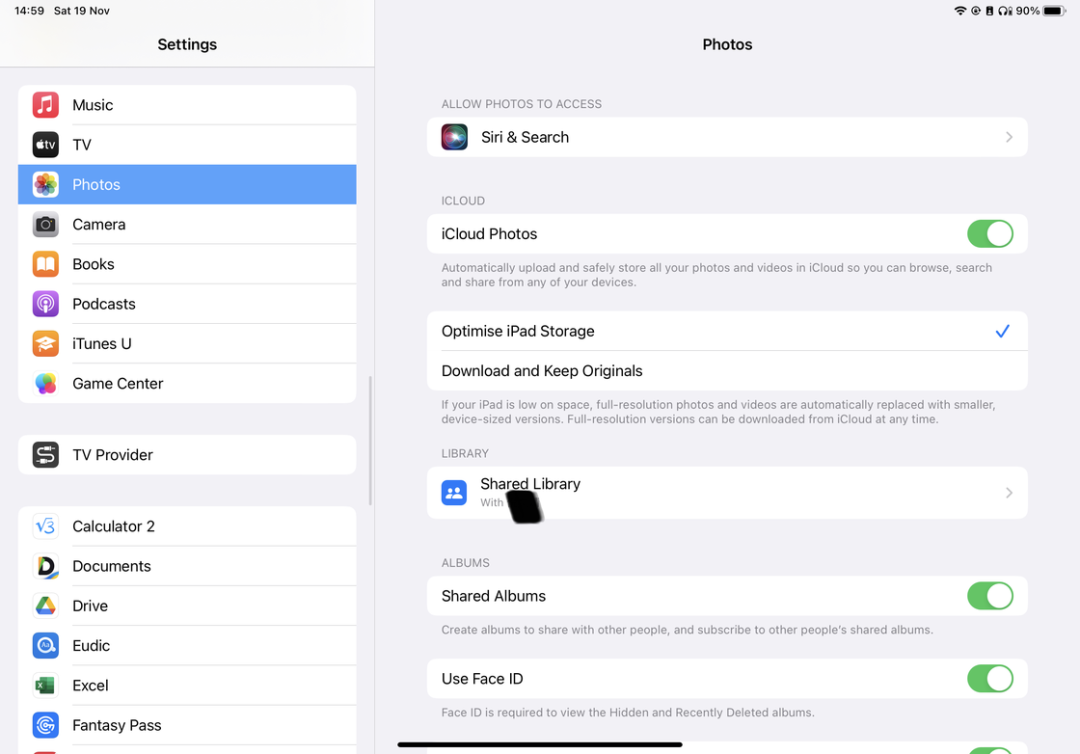
Task: Tap the Documents app icon
Action: [x=45, y=566]
